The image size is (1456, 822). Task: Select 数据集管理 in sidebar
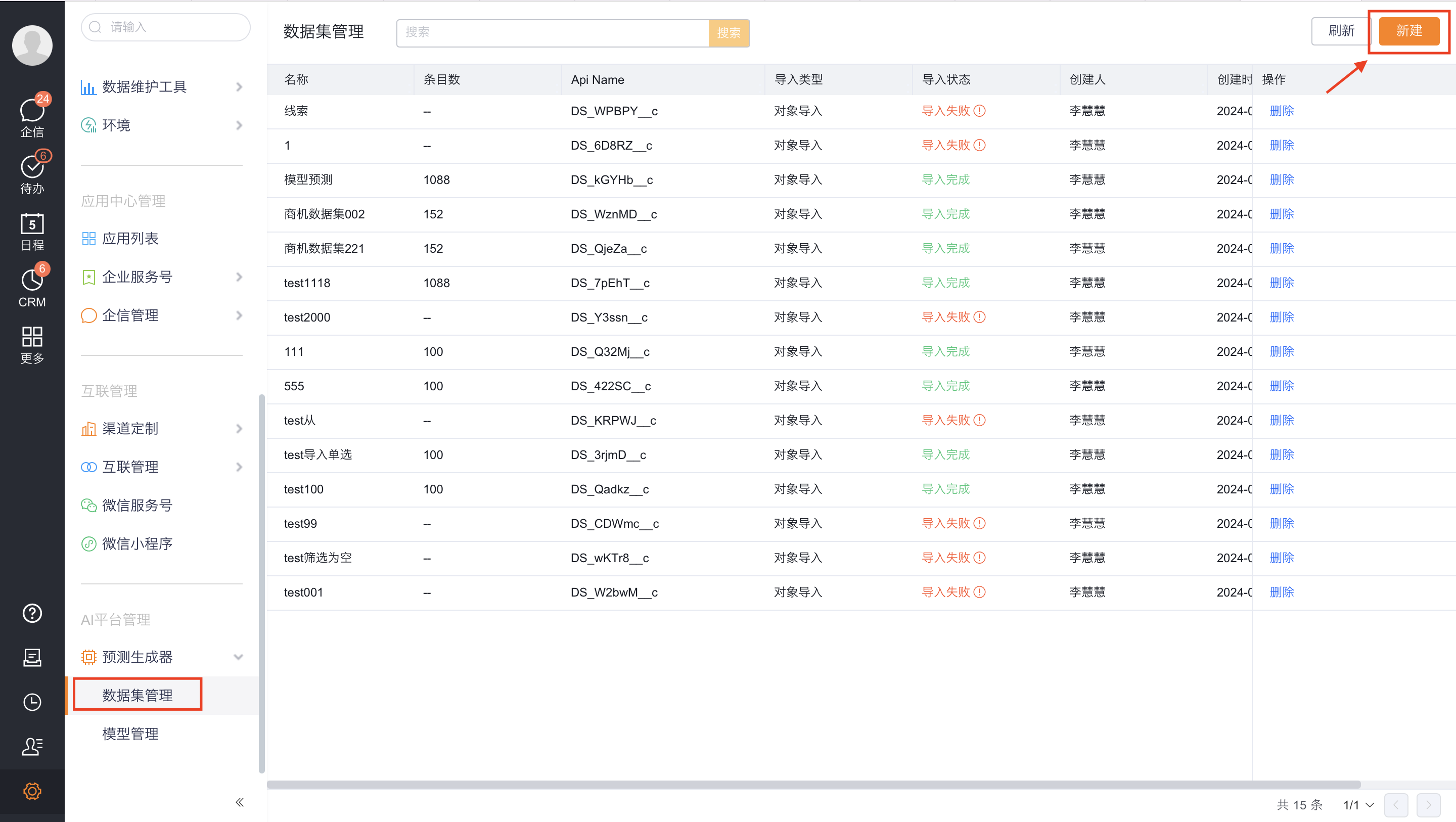(138, 695)
